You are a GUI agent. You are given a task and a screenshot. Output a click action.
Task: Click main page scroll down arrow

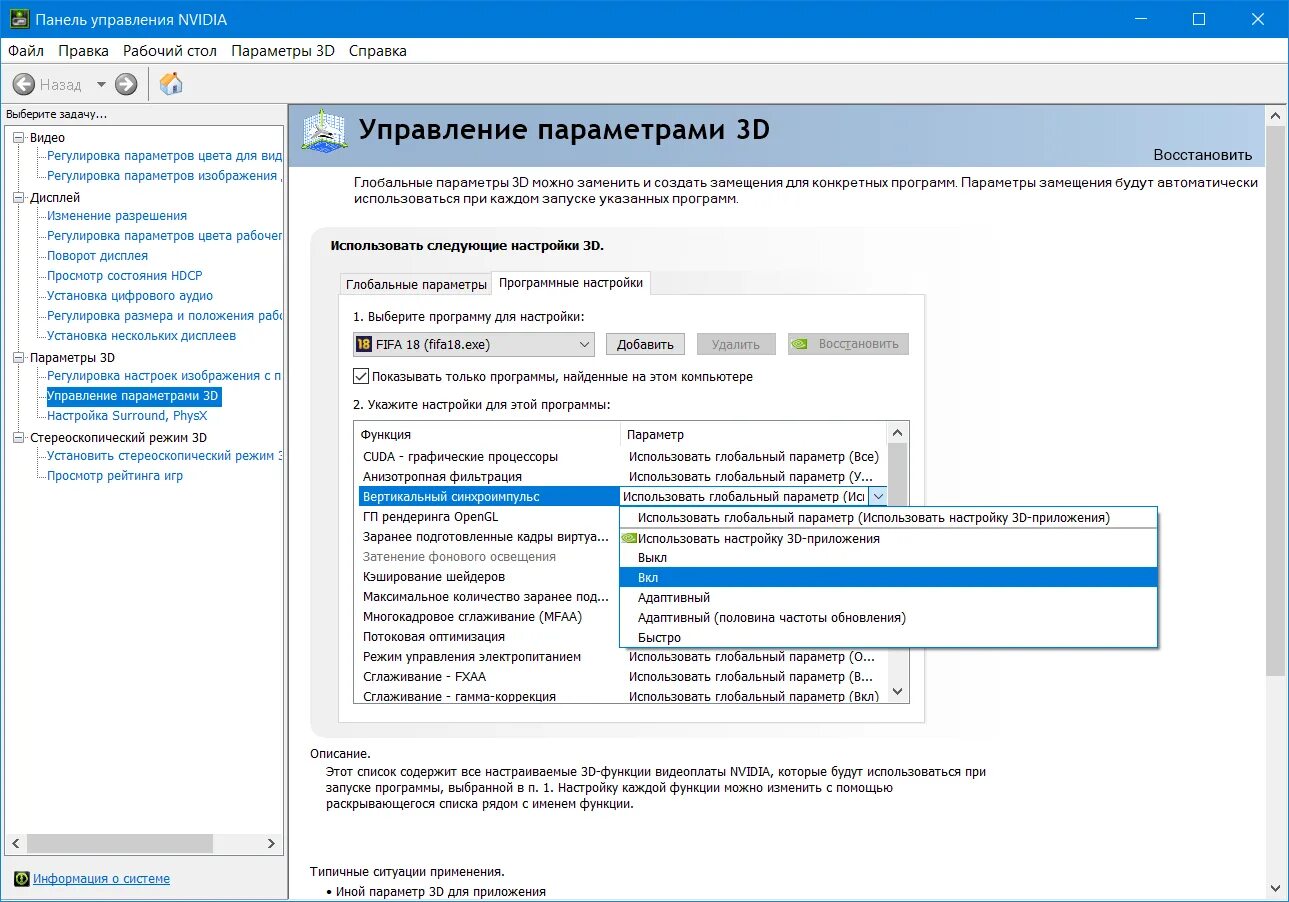(1276, 887)
